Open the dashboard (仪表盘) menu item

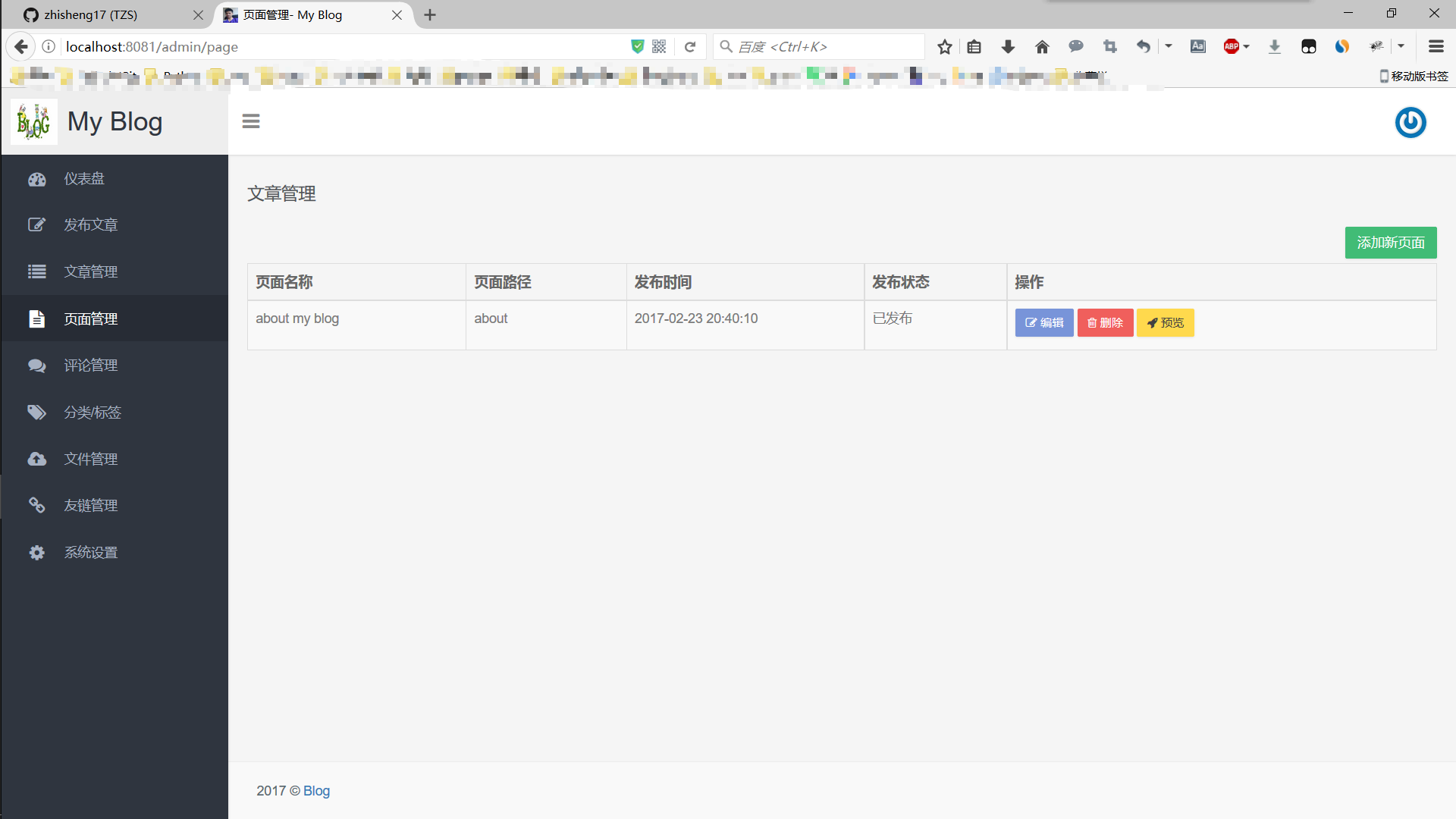point(84,179)
